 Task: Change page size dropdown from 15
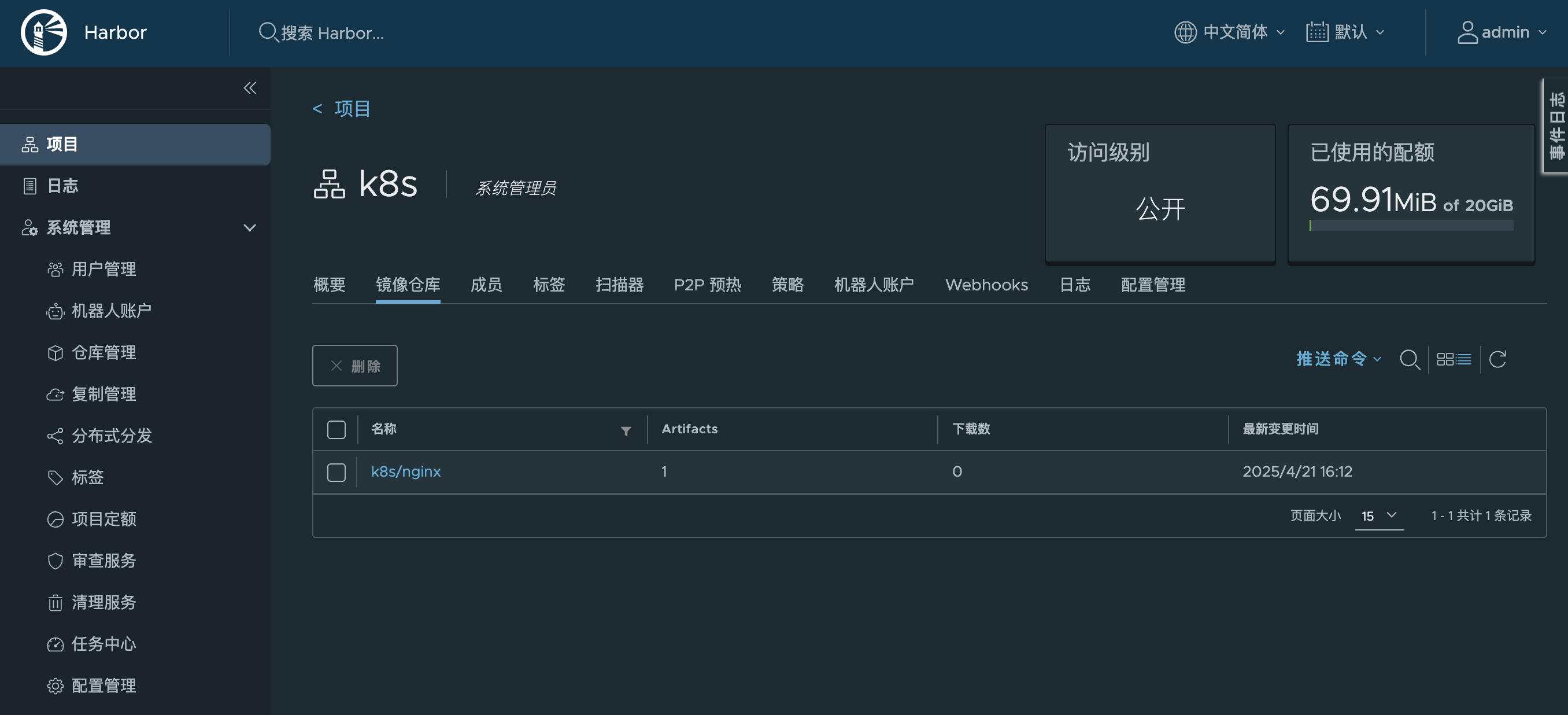(x=1380, y=516)
